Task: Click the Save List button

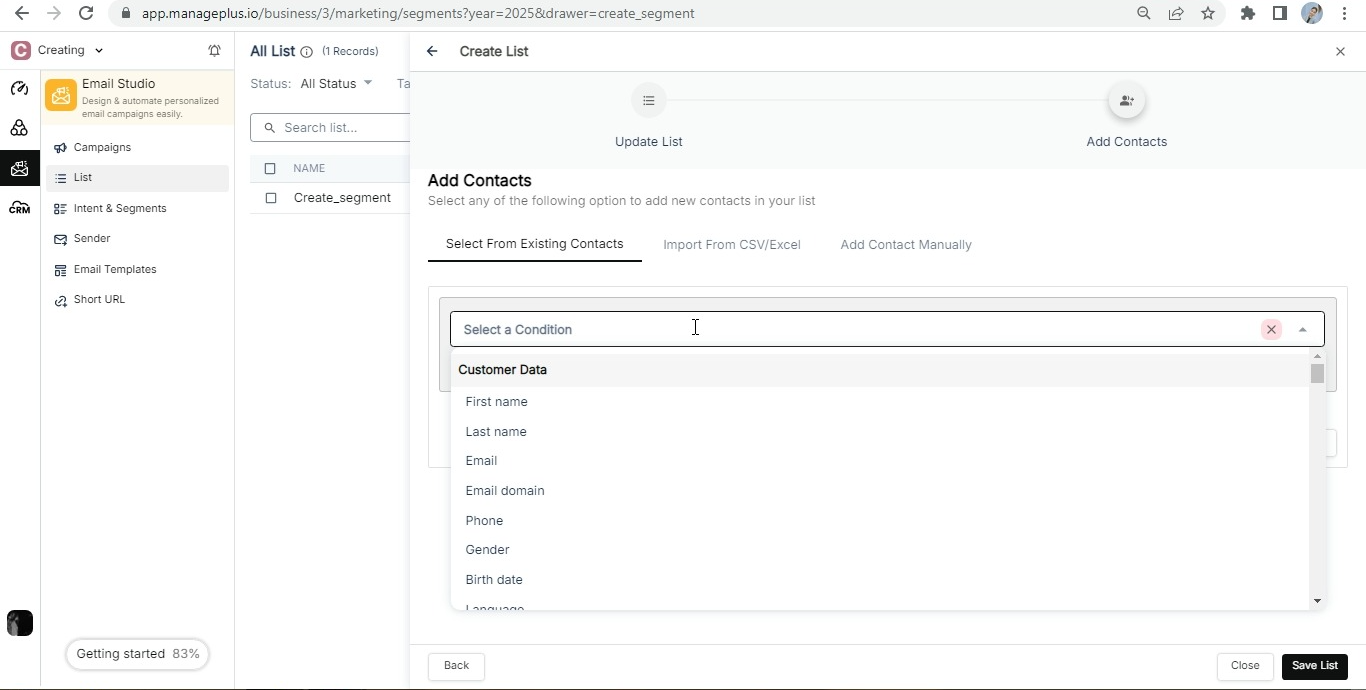Action: click(1314, 666)
